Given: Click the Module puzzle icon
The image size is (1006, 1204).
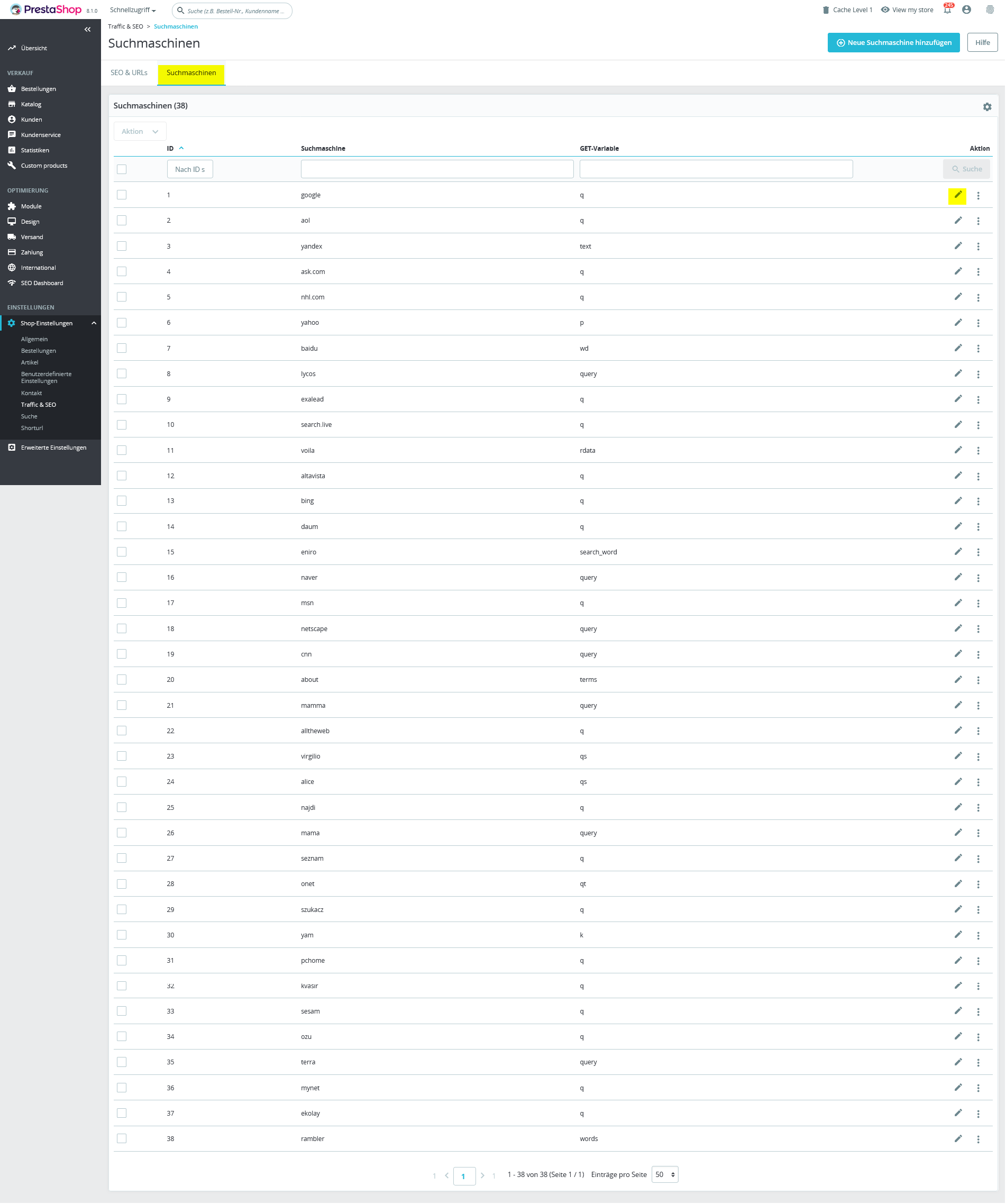Looking at the screenshot, I should (12, 206).
